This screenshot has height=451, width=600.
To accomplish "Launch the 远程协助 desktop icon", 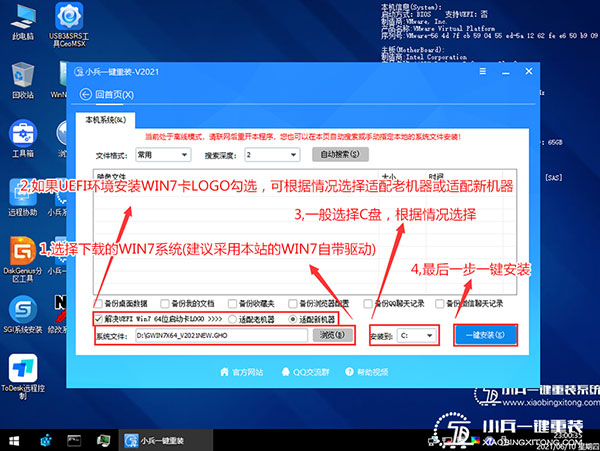I will tap(23, 197).
